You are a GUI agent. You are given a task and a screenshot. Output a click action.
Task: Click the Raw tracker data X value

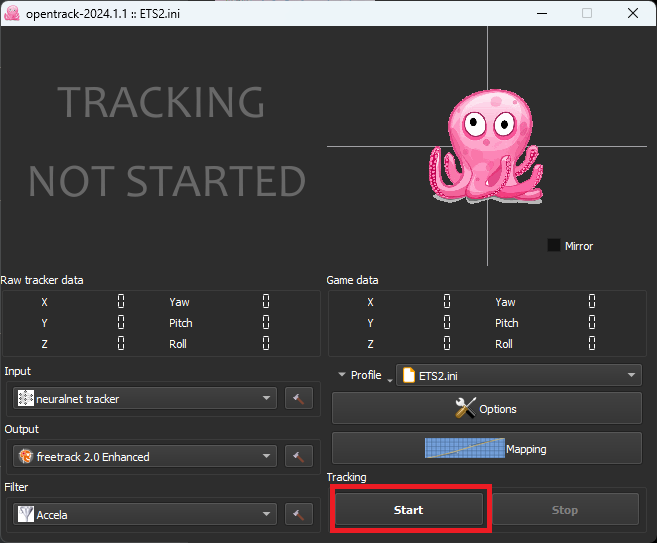coord(121,301)
